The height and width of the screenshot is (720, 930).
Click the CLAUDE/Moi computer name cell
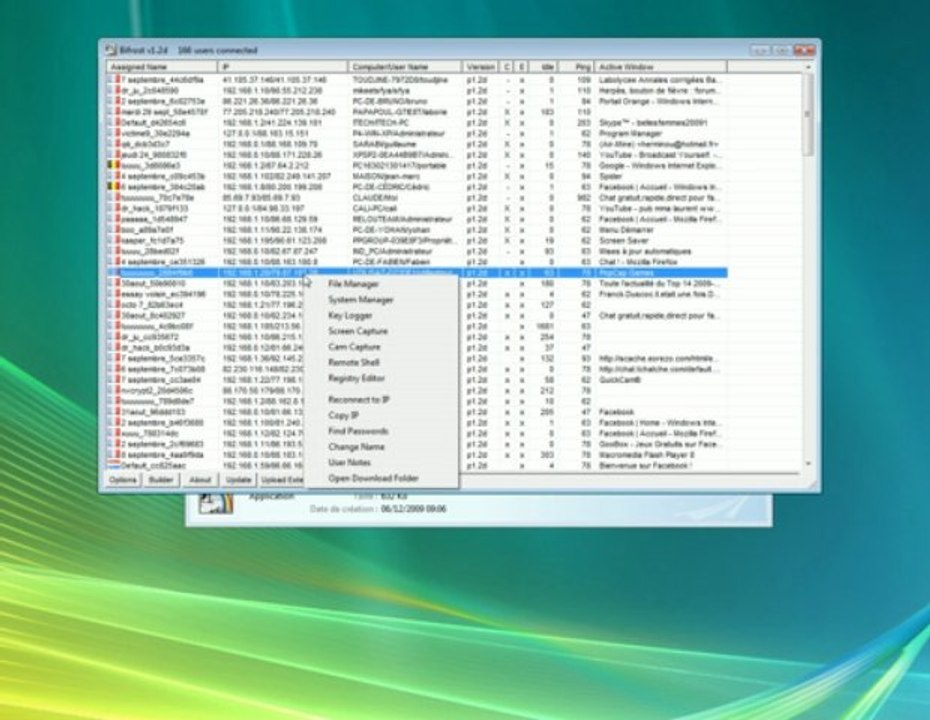pyautogui.click(x=375, y=197)
